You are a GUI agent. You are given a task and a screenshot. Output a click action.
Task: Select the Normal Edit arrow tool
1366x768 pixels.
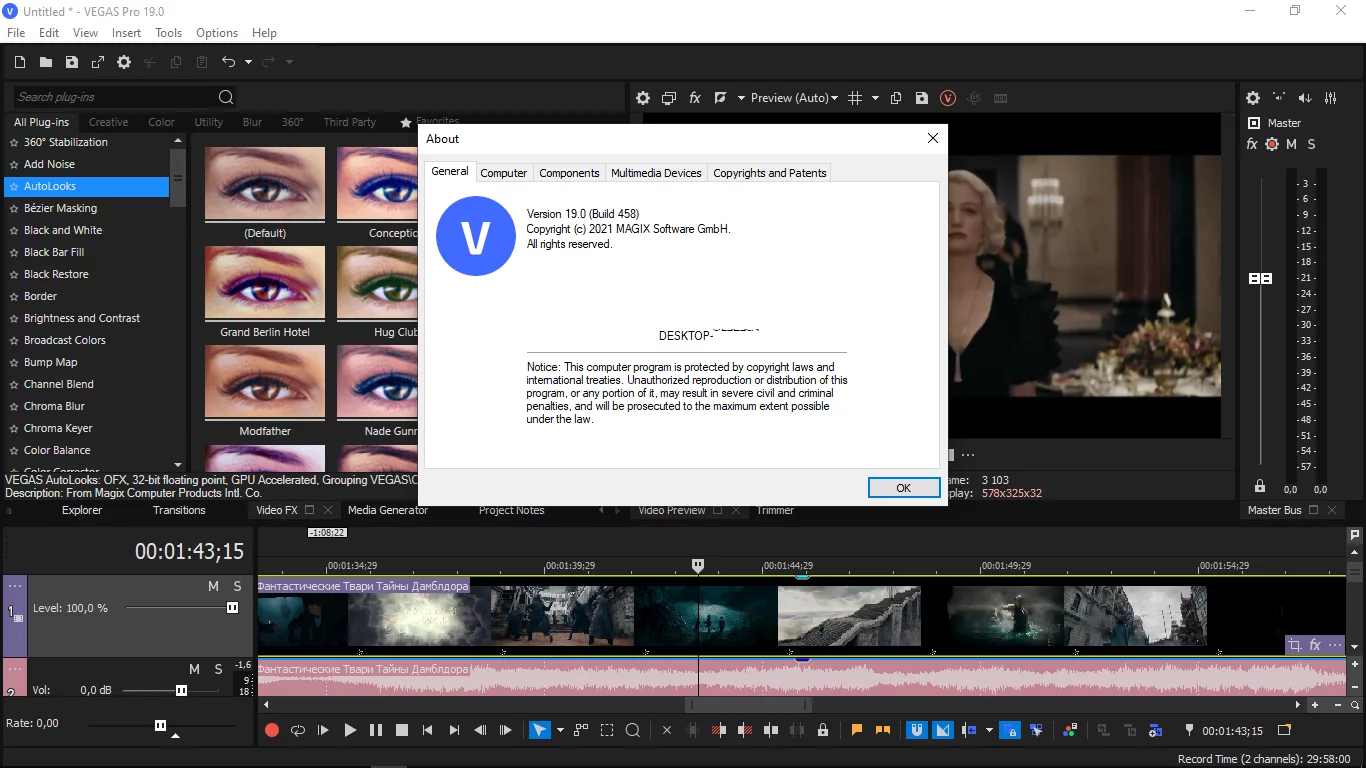tap(539, 731)
